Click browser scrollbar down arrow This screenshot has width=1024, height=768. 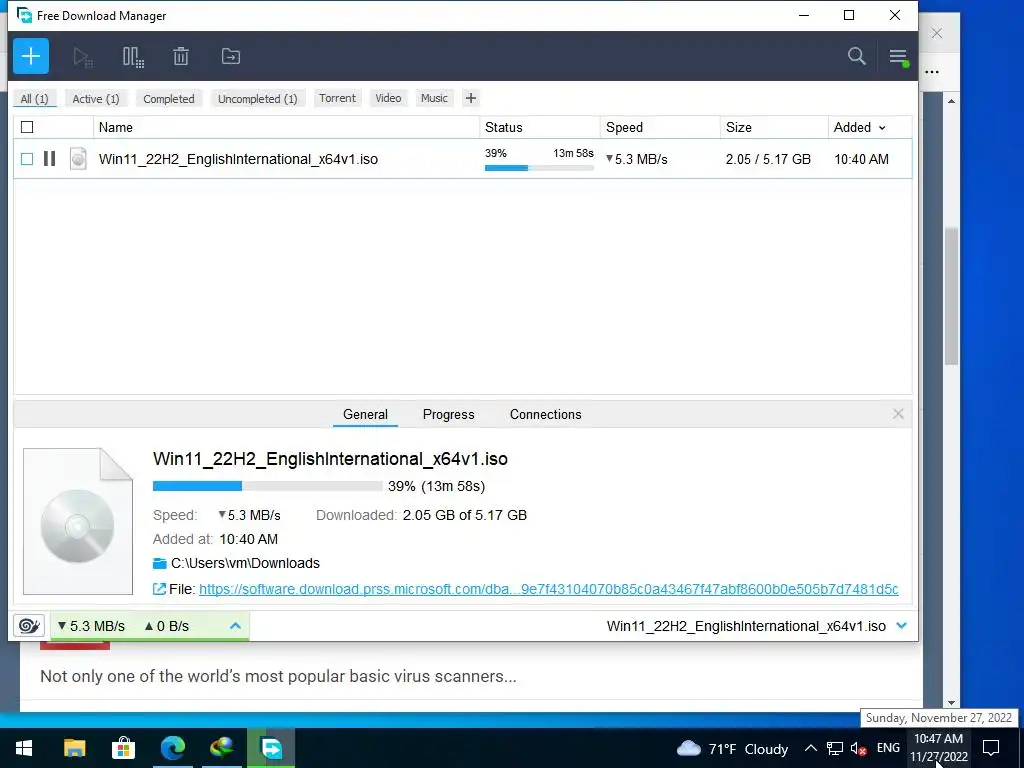tap(952, 703)
